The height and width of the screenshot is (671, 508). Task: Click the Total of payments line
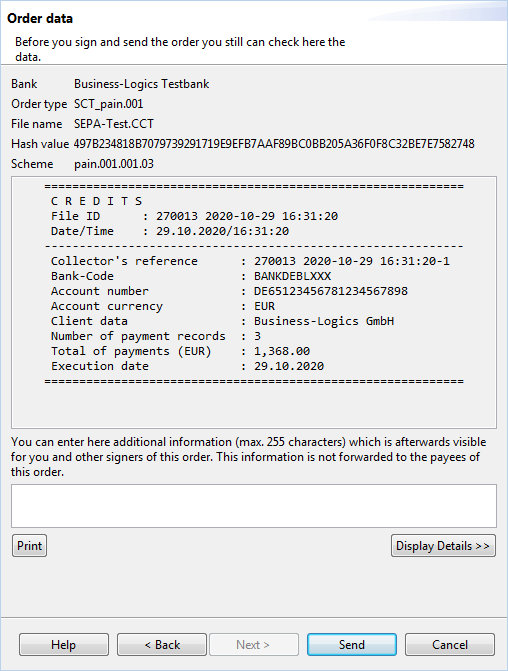pyautogui.click(x=181, y=351)
